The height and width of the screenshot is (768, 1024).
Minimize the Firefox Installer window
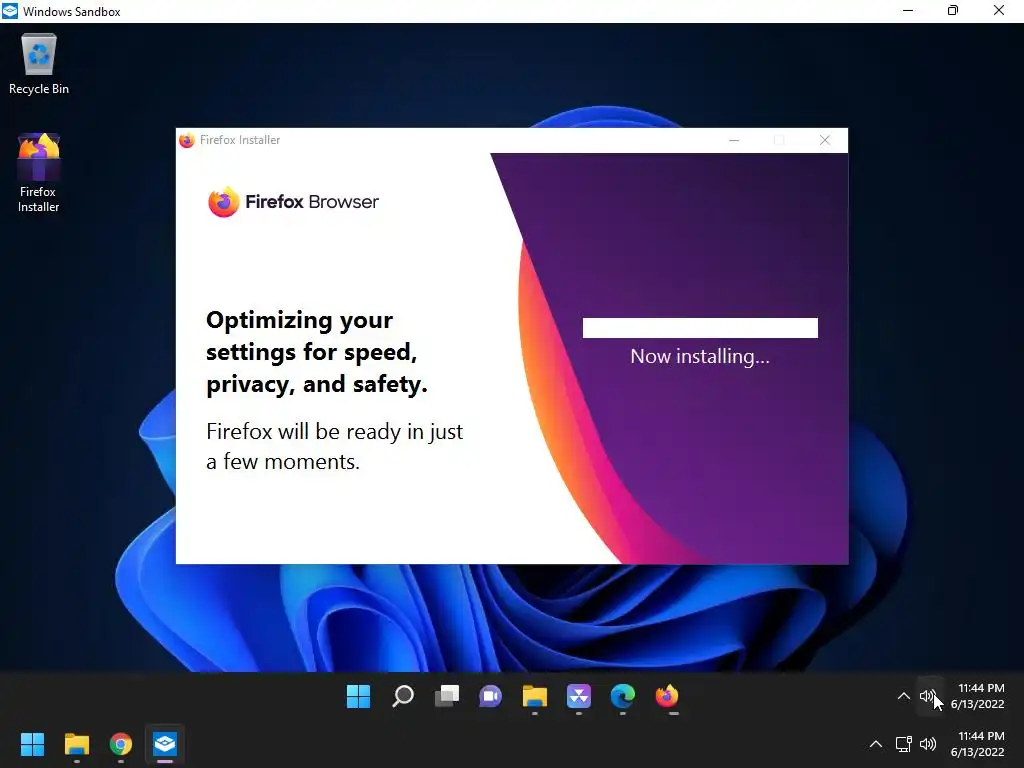[734, 140]
